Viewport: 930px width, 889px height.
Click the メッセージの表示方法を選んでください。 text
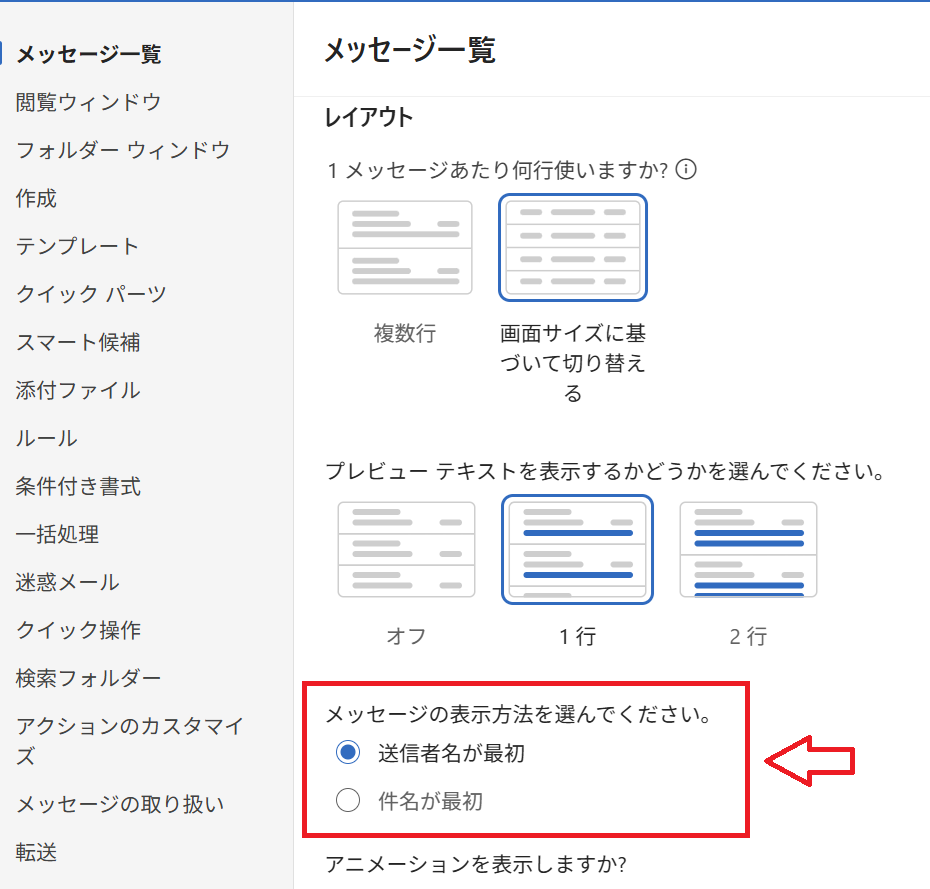pyautogui.click(x=519, y=715)
